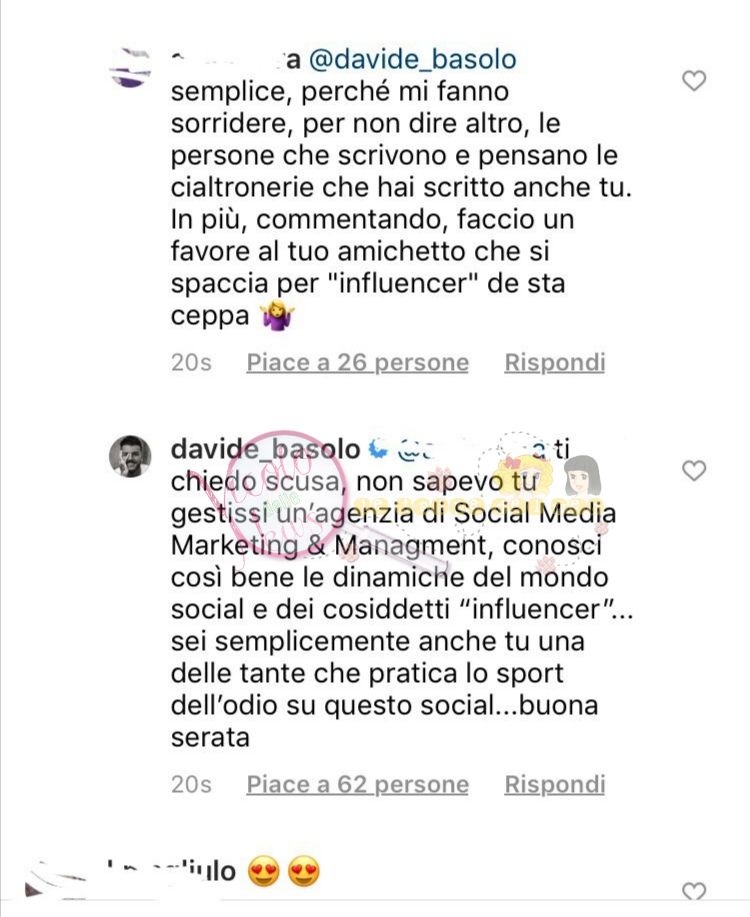Viewport: 750px width, 917px height.
Task: Open davide_basolo's profile picture
Action: point(130,456)
